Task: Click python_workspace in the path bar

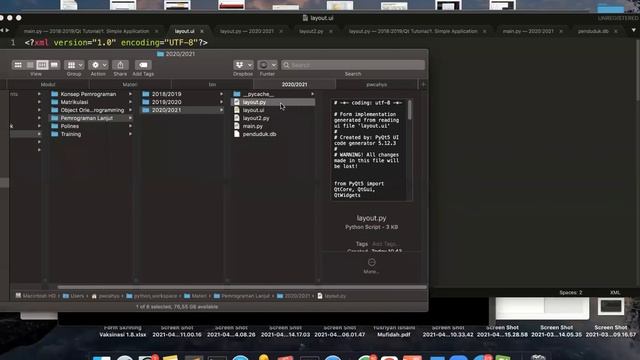Action: pos(152,296)
